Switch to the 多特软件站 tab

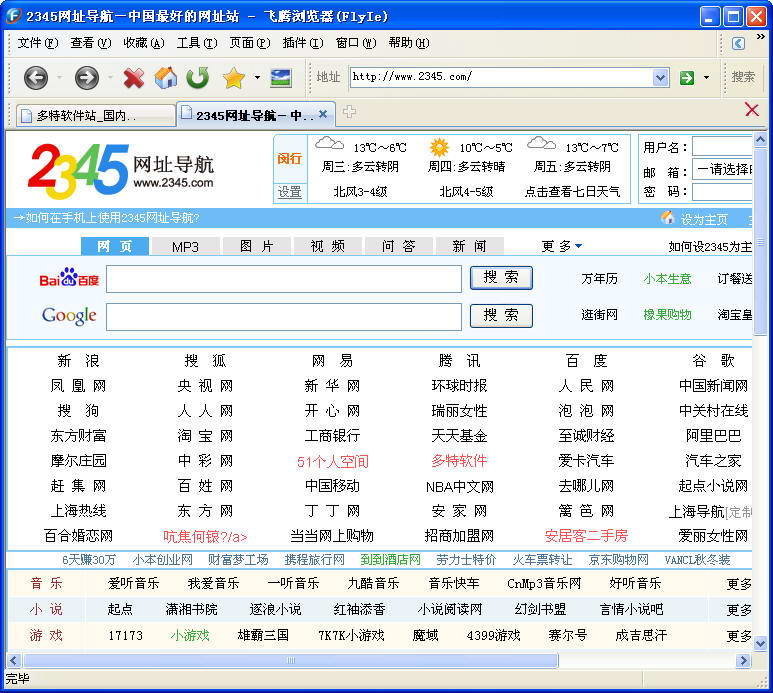click(90, 115)
